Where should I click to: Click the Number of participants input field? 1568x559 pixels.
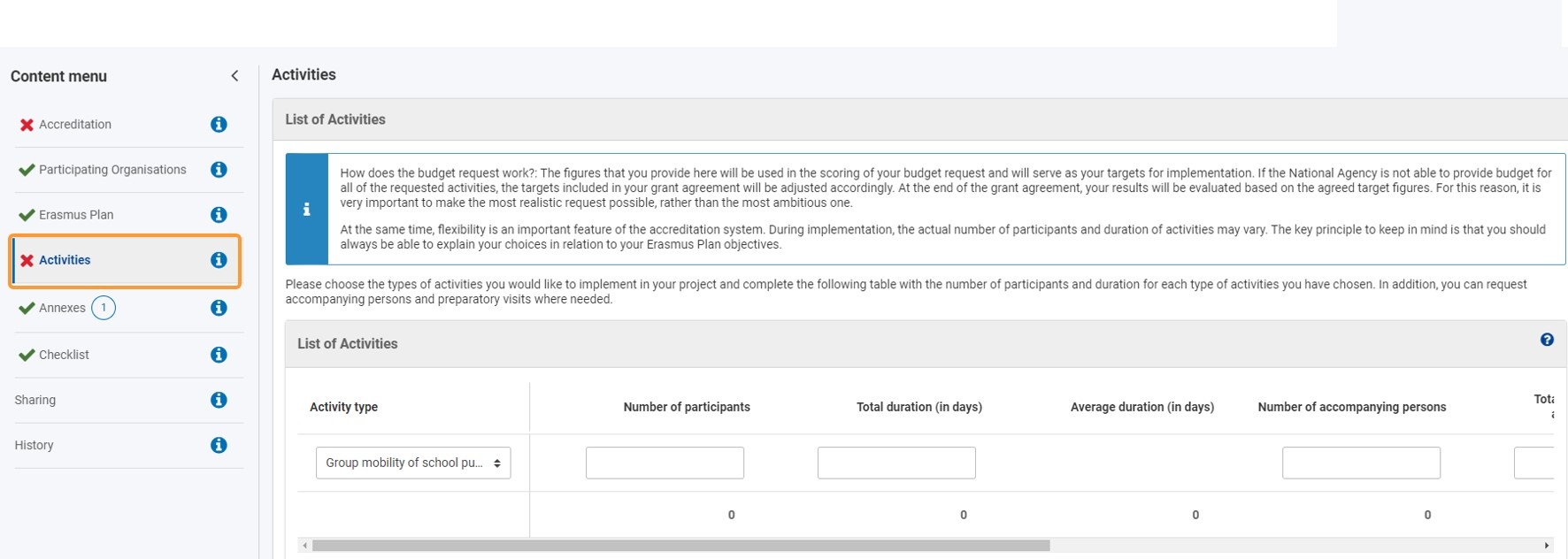665,463
